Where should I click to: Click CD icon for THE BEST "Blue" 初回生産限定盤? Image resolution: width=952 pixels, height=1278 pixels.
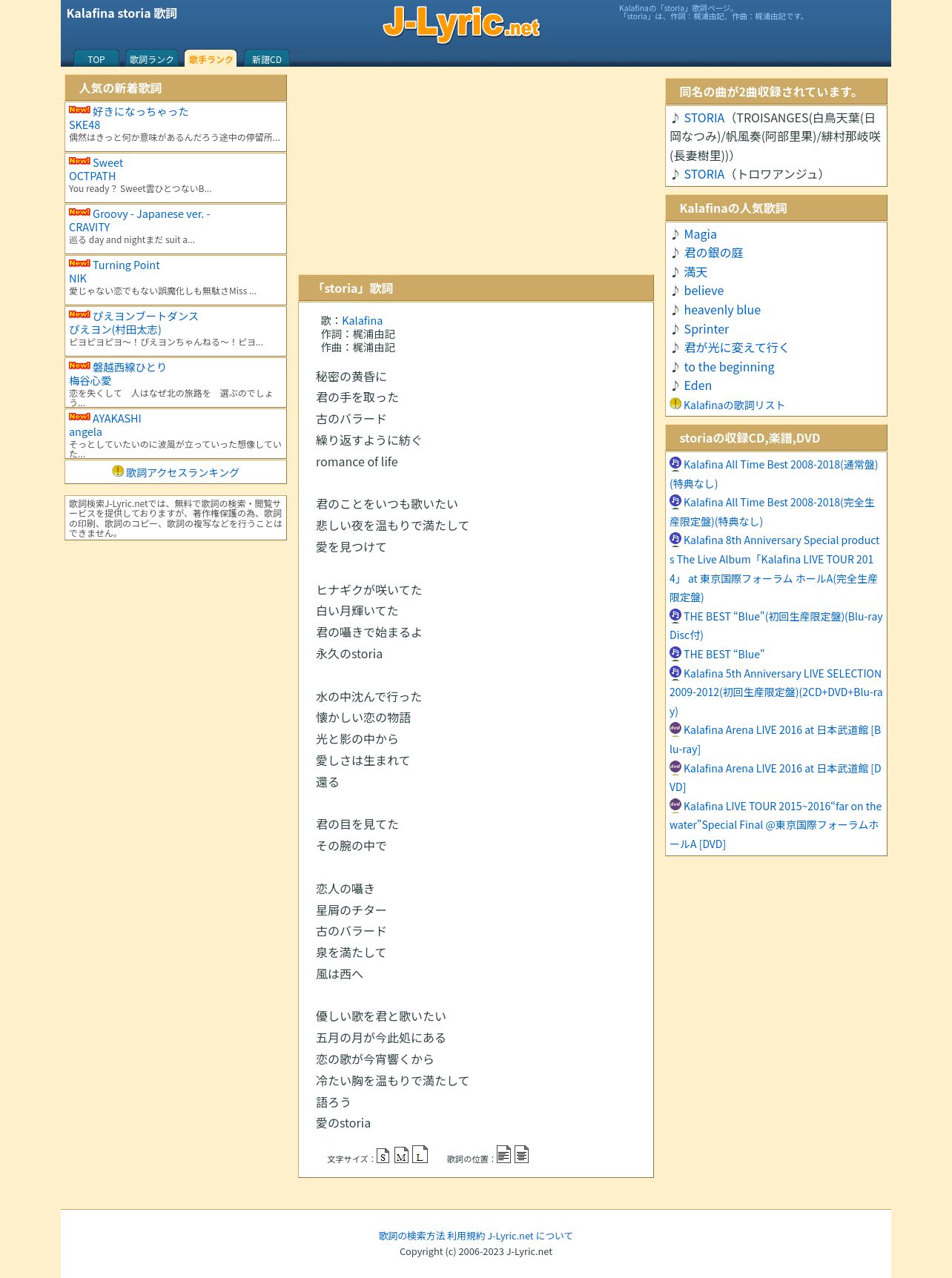(x=675, y=615)
